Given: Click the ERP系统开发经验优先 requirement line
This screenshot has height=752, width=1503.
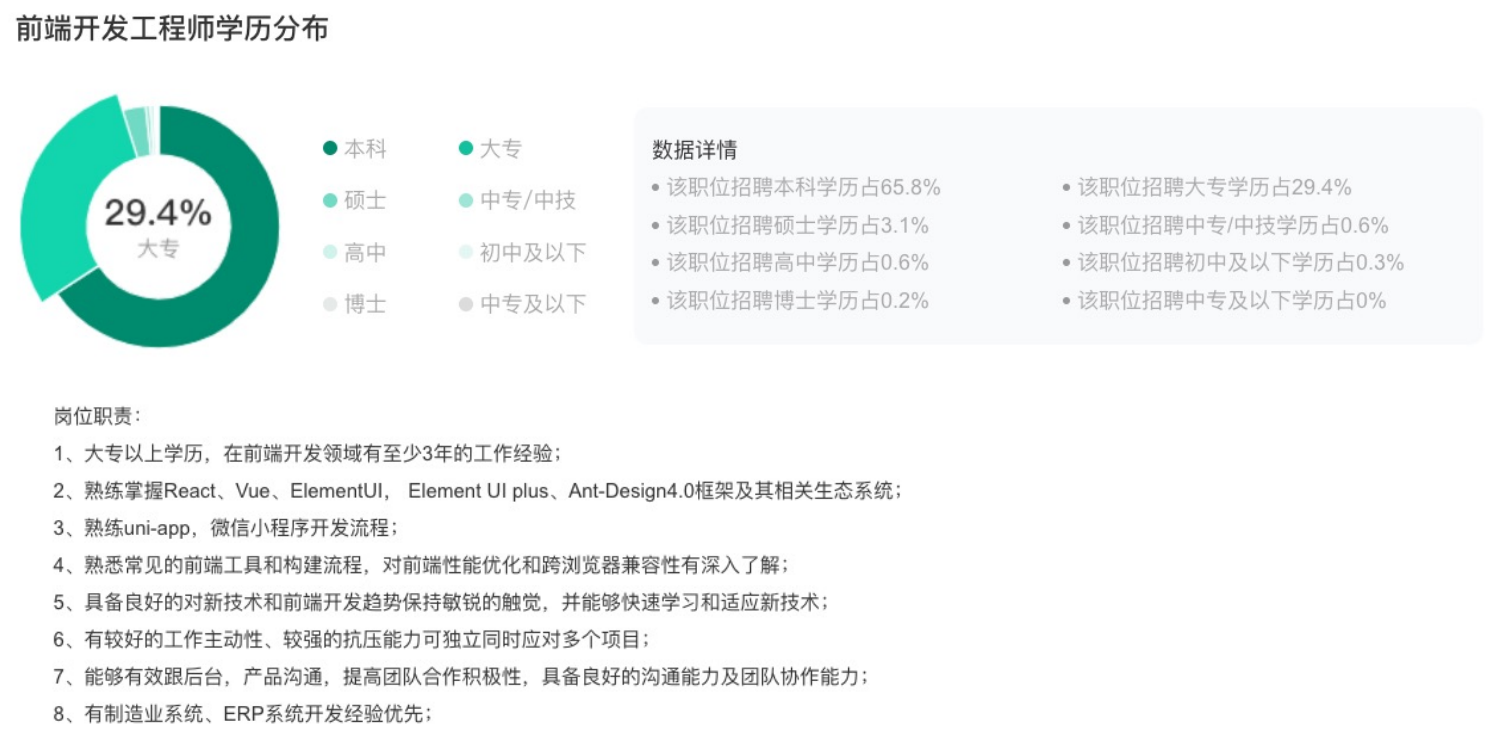Looking at the screenshot, I should tap(243, 714).
